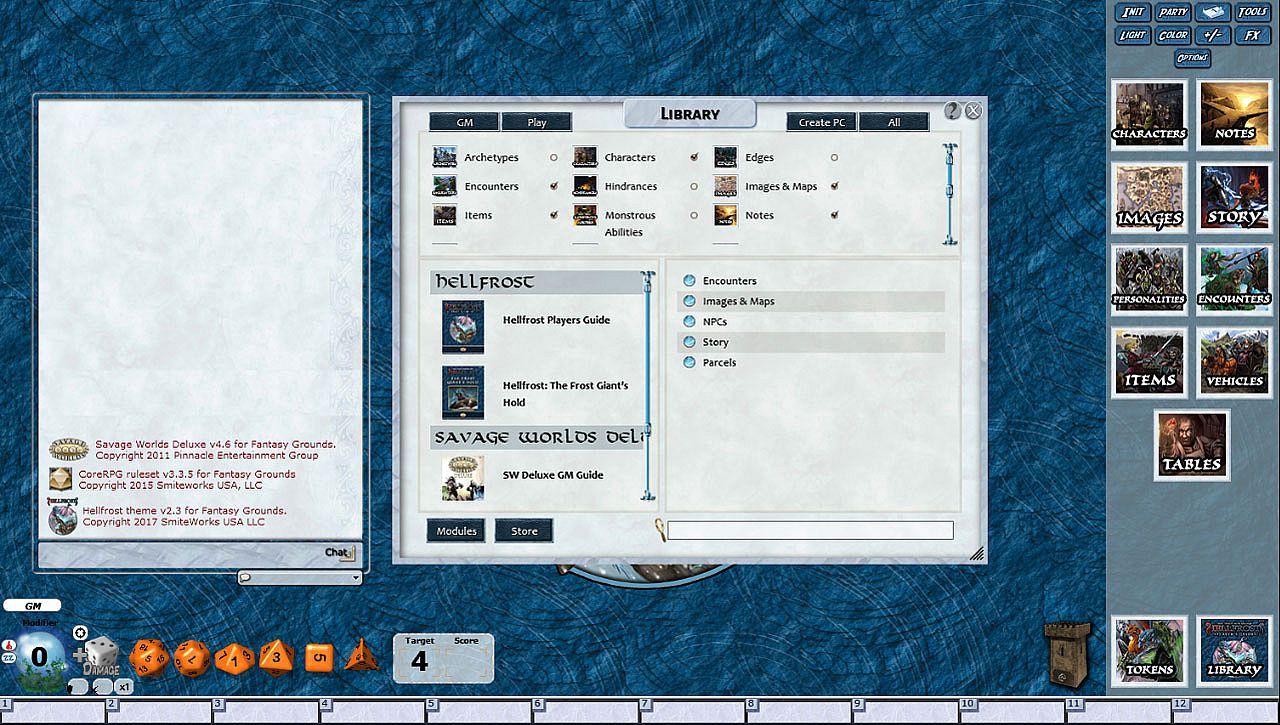Toggle the Images & Maps sidebar checkbox
Viewport: 1280px width, 725px height.
pyautogui.click(x=834, y=187)
